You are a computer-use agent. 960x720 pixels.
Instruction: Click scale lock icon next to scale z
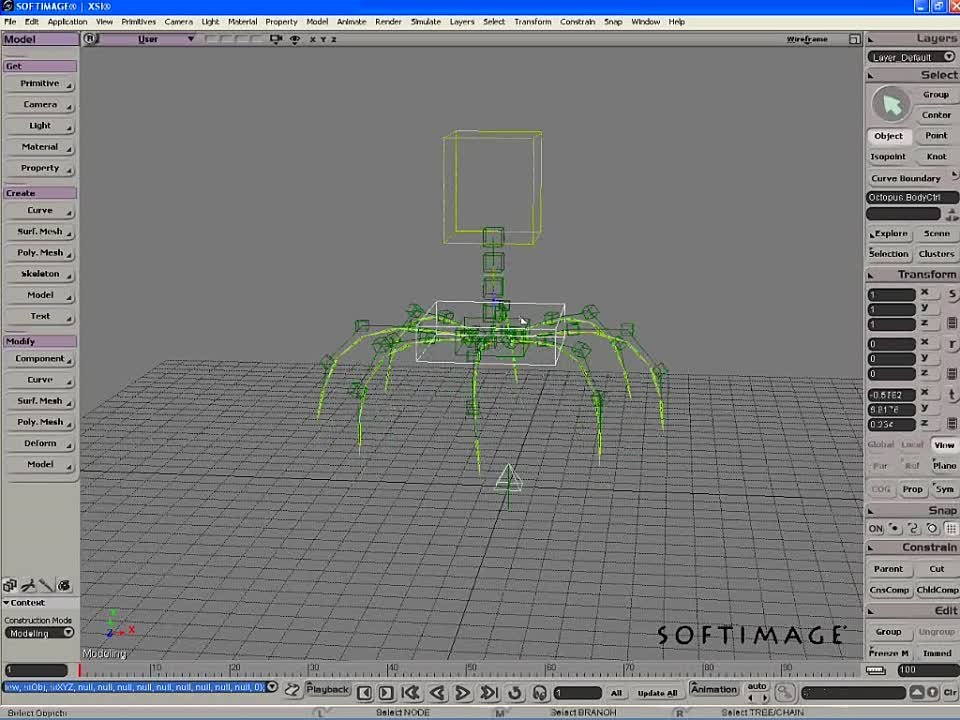pyautogui.click(x=952, y=323)
